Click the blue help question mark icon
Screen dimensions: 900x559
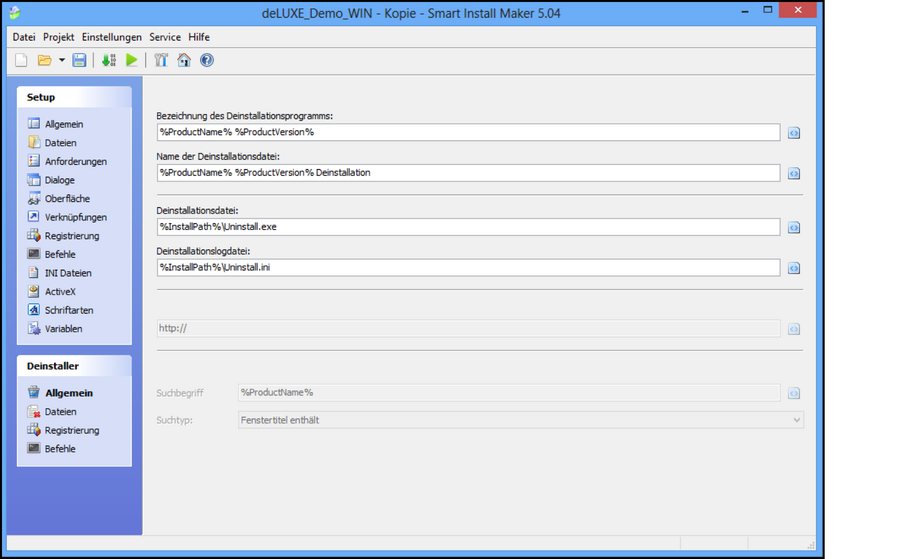(207, 60)
